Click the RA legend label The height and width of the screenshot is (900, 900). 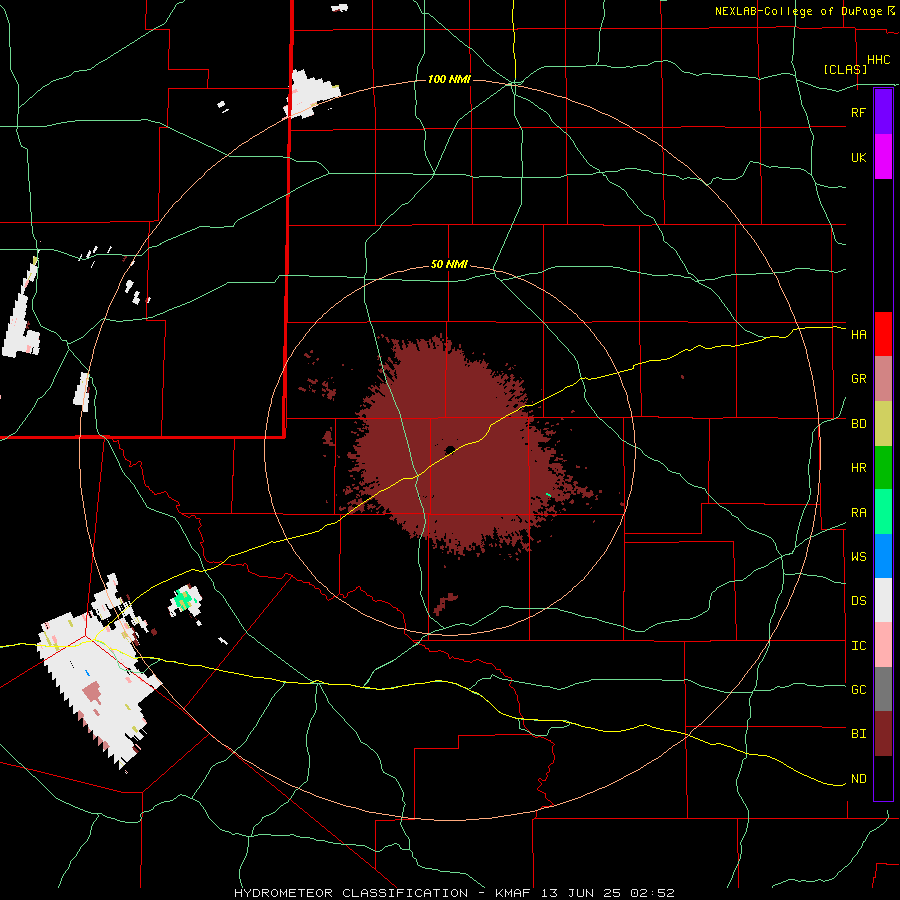[x=858, y=513]
